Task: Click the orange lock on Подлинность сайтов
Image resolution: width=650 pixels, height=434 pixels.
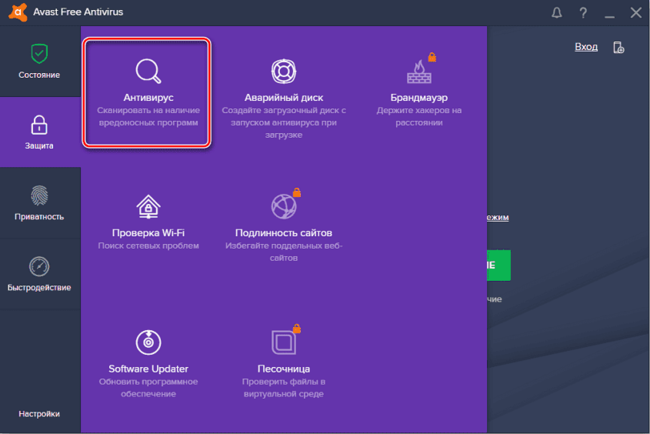Action: coord(297,192)
